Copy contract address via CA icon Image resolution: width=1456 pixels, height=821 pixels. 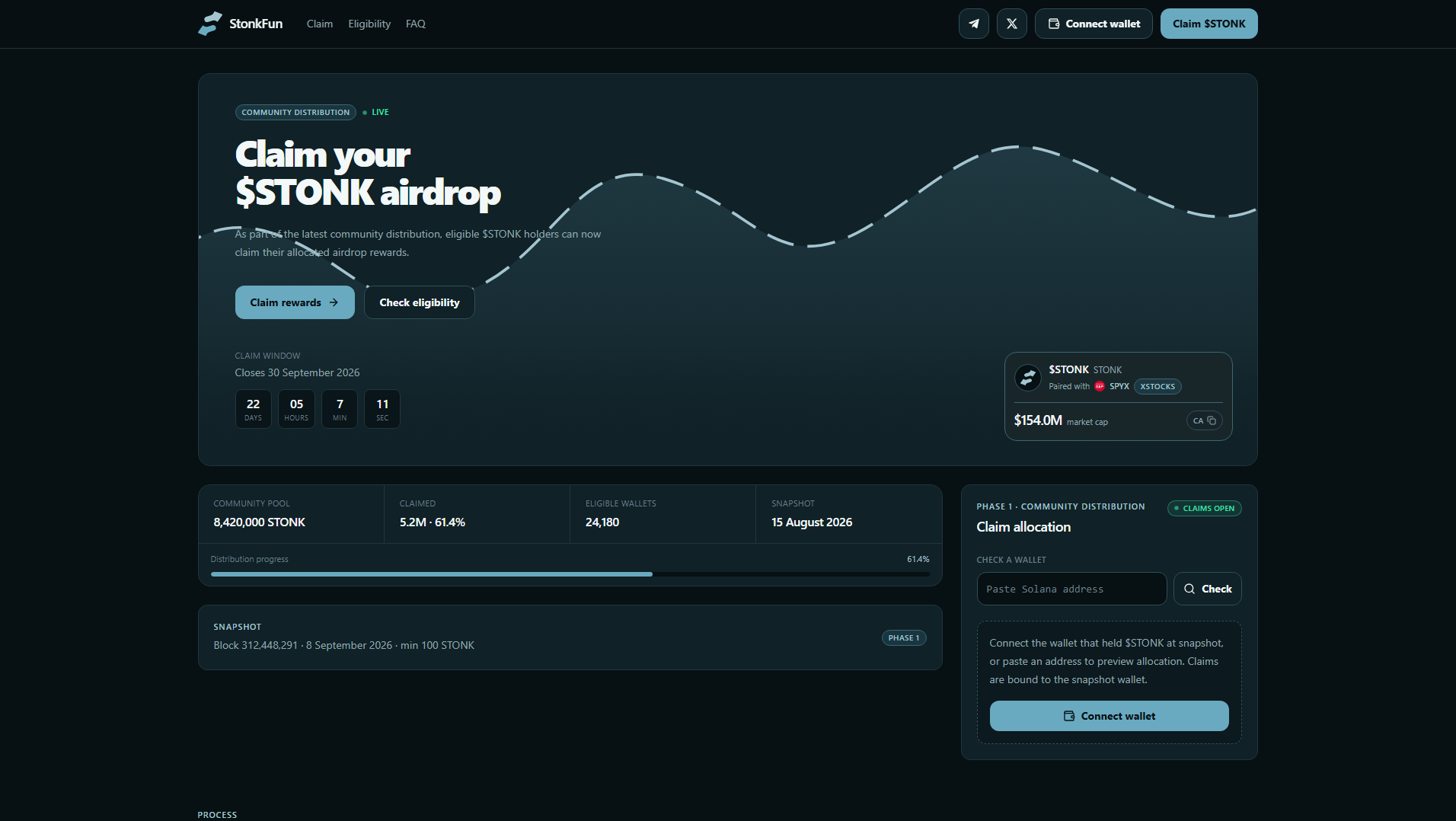[1204, 420]
